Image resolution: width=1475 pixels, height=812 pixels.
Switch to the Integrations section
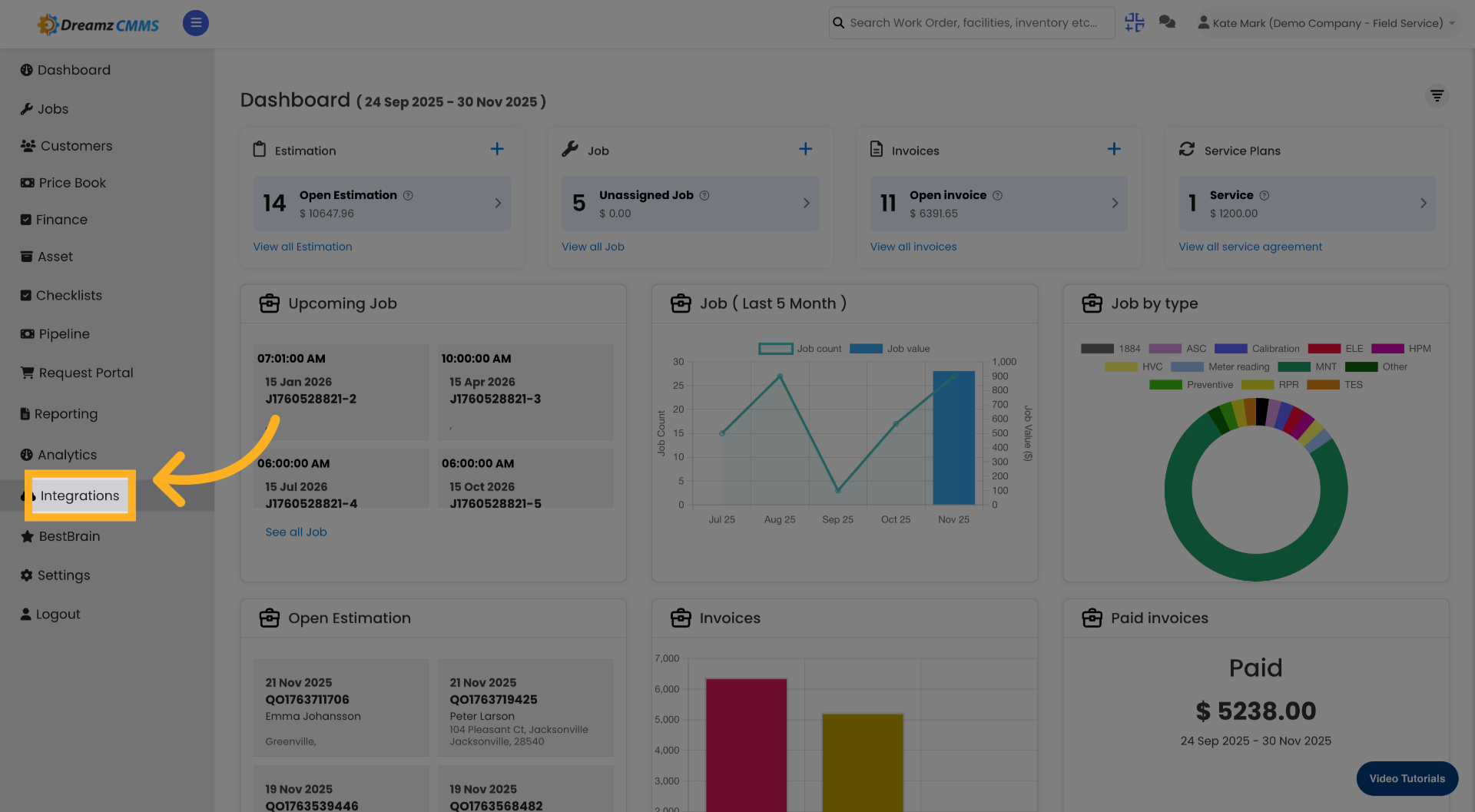point(80,495)
